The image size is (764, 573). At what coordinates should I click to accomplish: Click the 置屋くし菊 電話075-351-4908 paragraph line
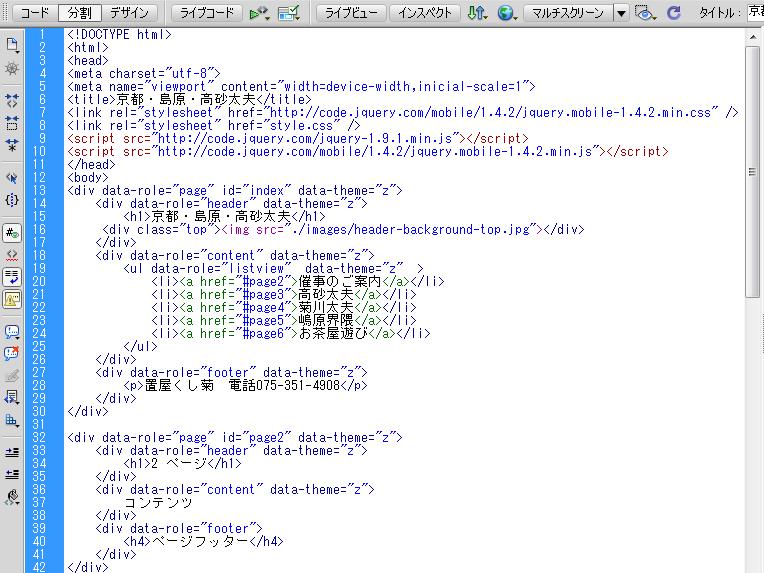(246, 385)
